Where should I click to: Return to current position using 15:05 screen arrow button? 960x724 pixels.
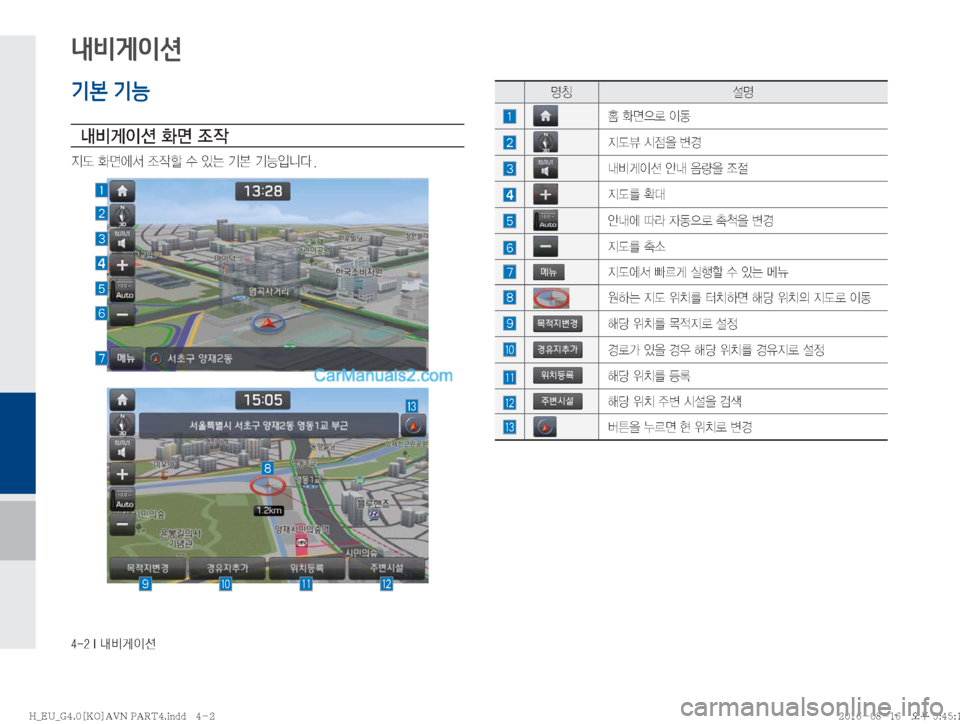[x=413, y=425]
